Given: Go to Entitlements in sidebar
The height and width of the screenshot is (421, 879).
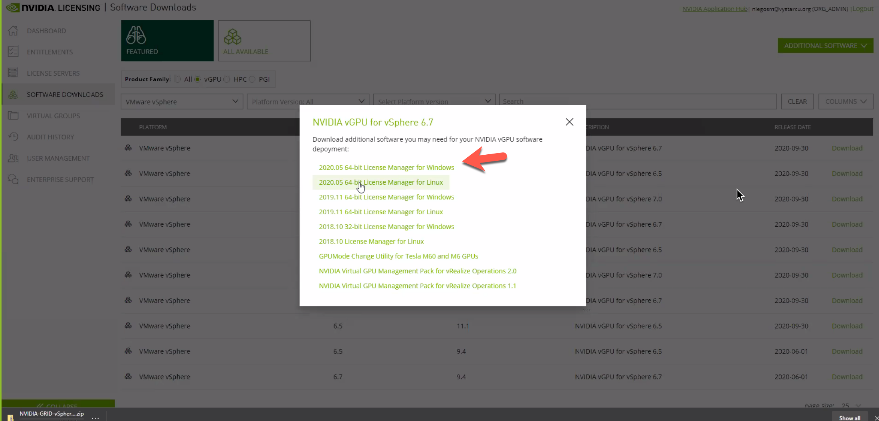Looking at the screenshot, I should point(50,52).
